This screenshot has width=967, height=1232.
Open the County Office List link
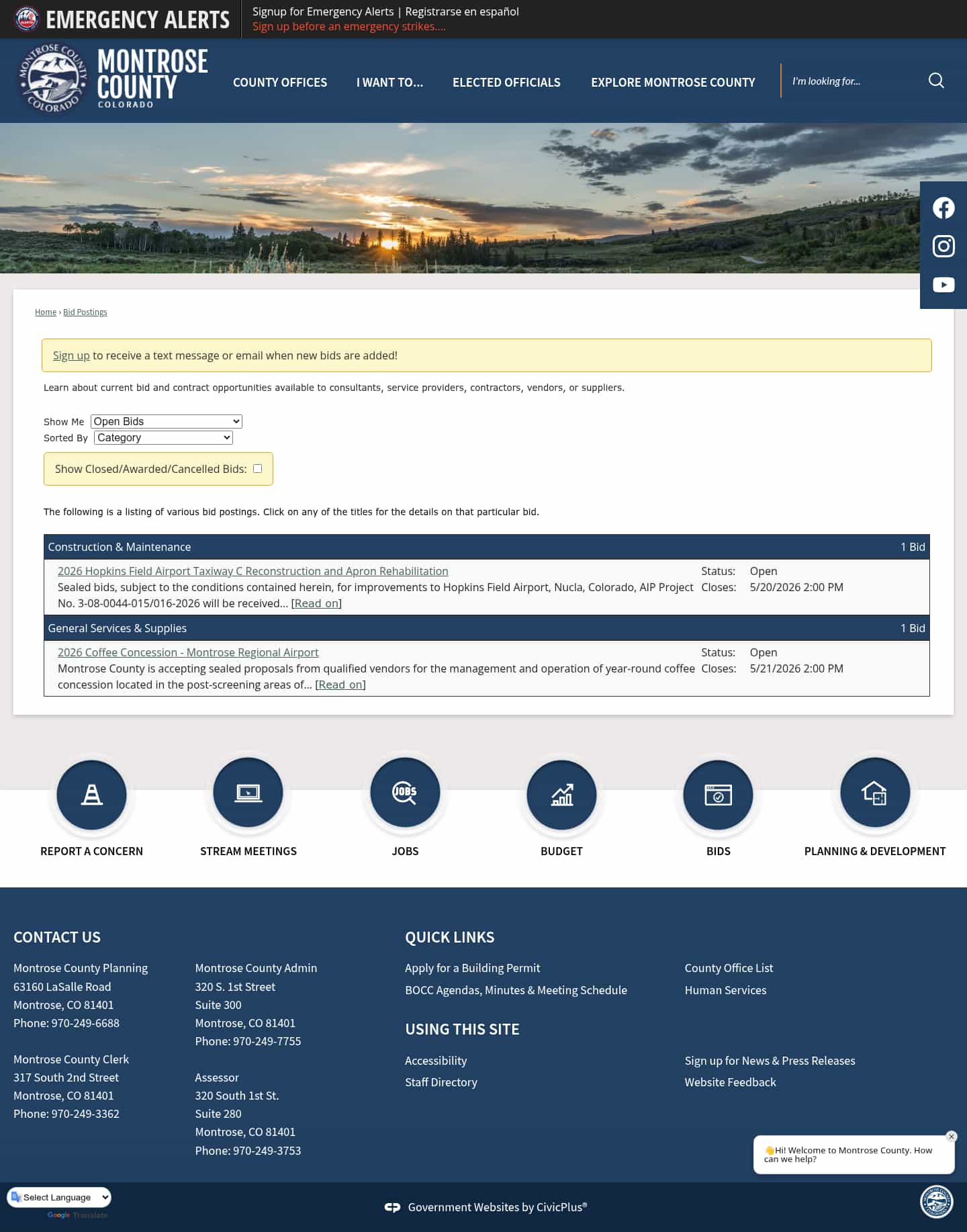[x=729, y=968]
